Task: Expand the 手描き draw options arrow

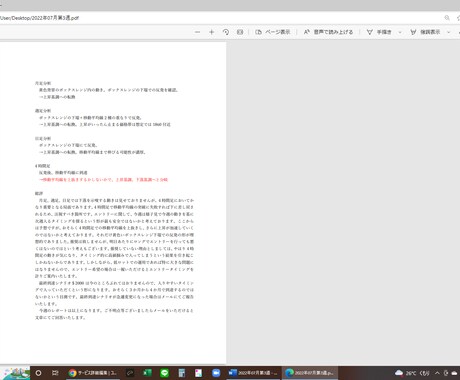Action: tap(400, 32)
